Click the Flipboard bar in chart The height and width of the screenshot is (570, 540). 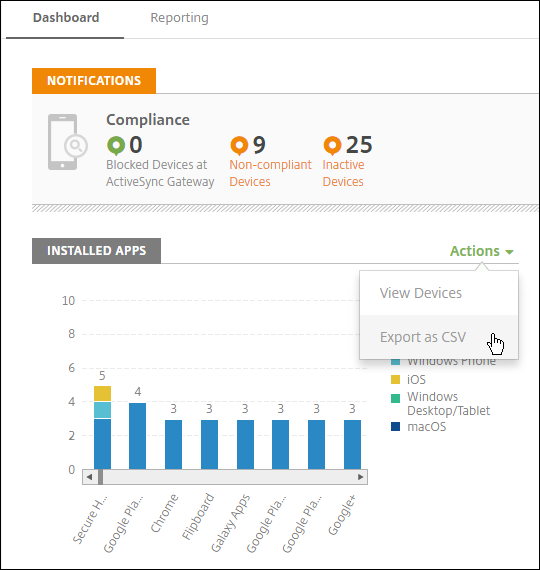tap(209, 445)
